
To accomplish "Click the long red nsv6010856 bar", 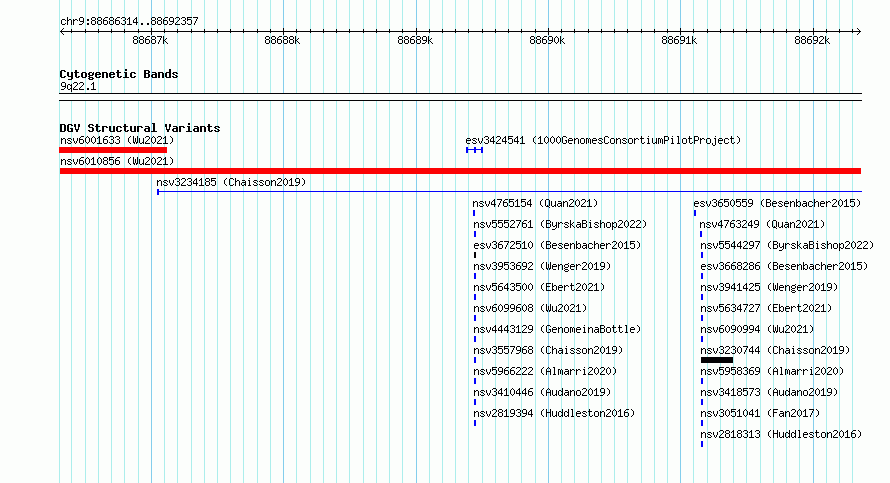I will click(460, 171).
